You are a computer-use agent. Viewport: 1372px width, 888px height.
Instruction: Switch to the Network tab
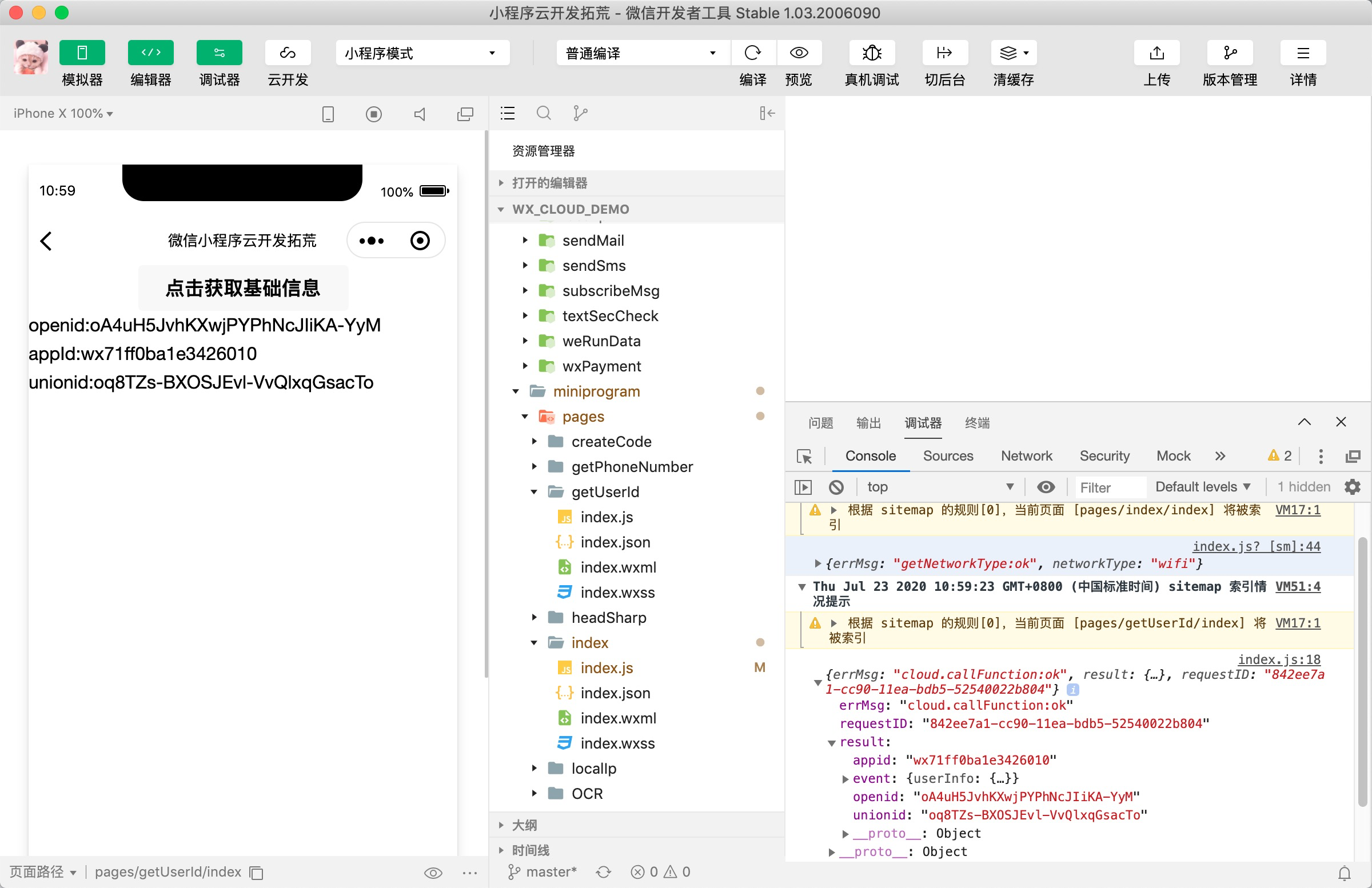click(1026, 457)
